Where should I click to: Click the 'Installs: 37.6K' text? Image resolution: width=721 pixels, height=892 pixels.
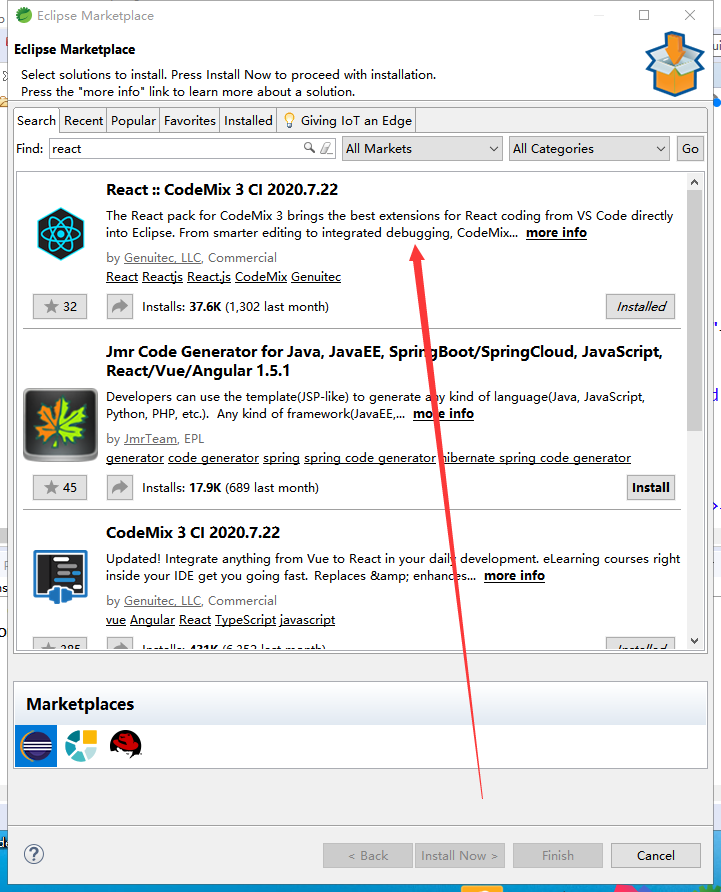[x=182, y=307]
